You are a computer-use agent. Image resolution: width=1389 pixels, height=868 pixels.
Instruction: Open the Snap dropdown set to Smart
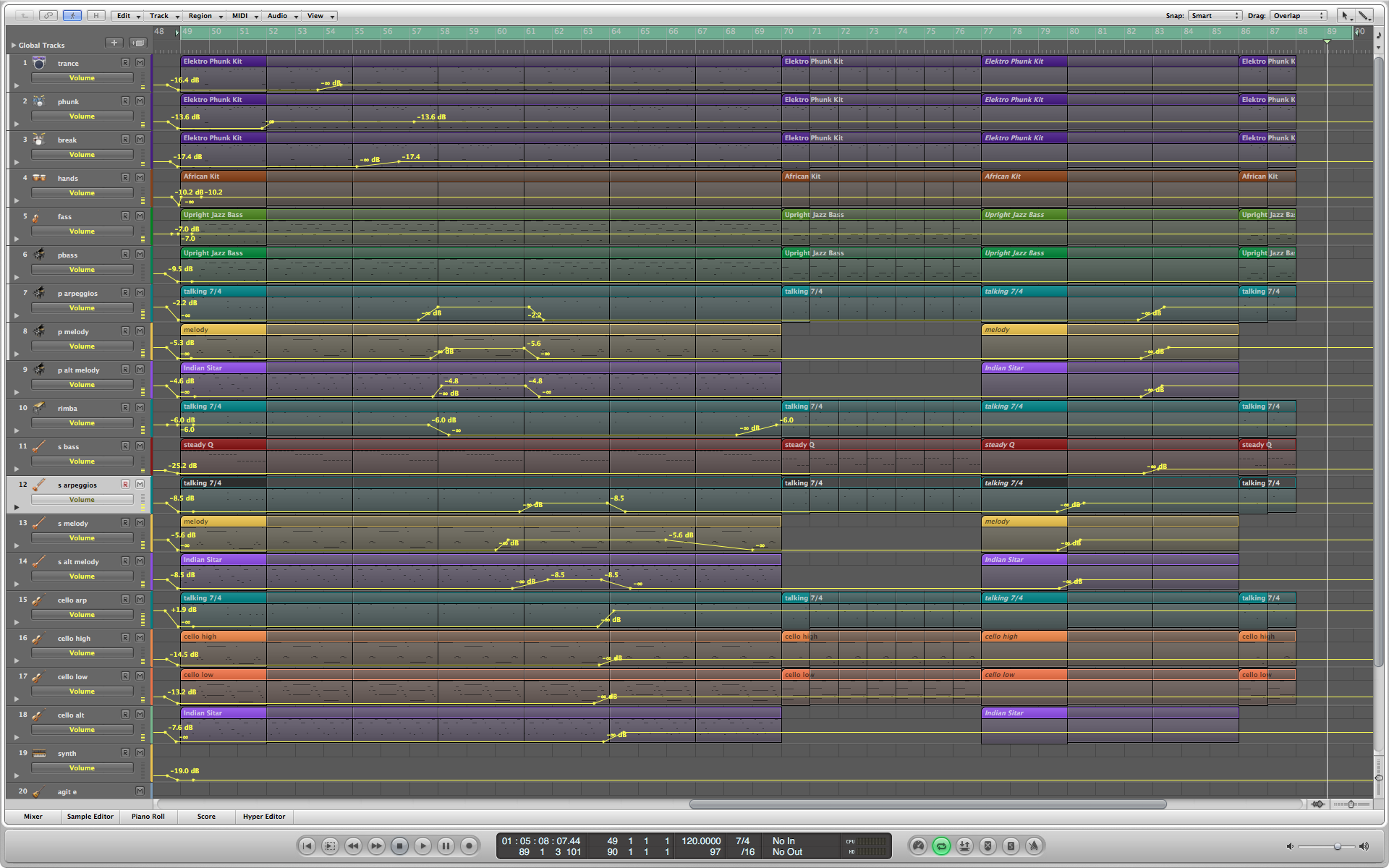click(x=1215, y=15)
